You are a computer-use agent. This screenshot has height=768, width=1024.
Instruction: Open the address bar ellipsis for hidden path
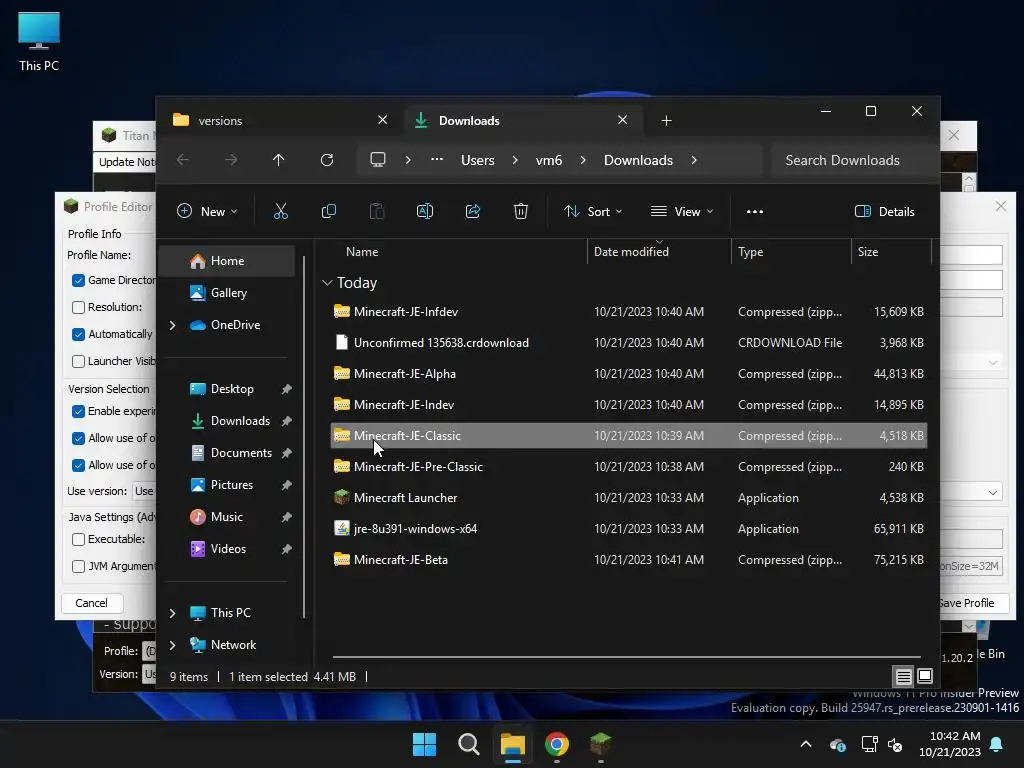pos(437,160)
